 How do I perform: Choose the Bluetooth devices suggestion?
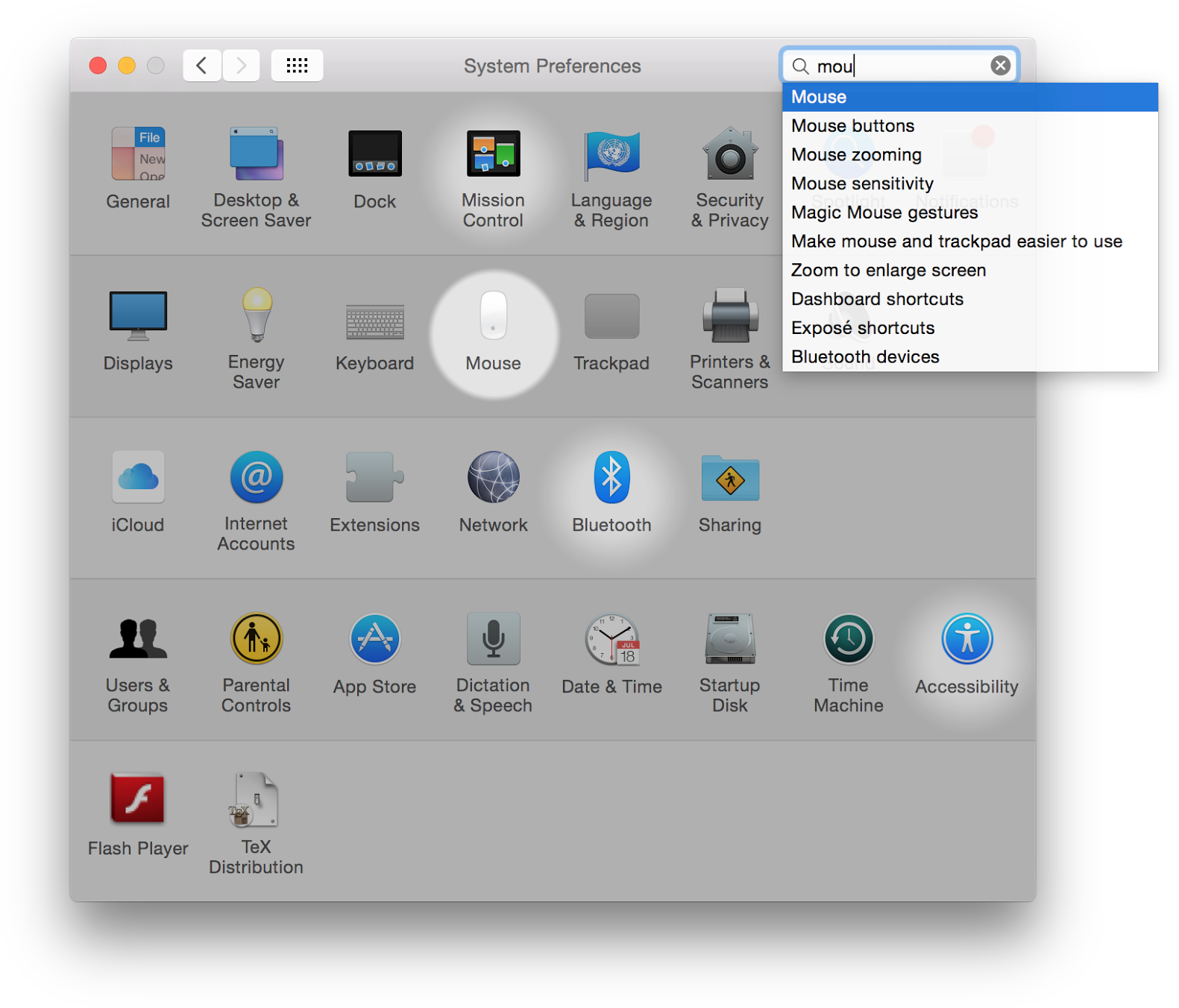click(969, 356)
